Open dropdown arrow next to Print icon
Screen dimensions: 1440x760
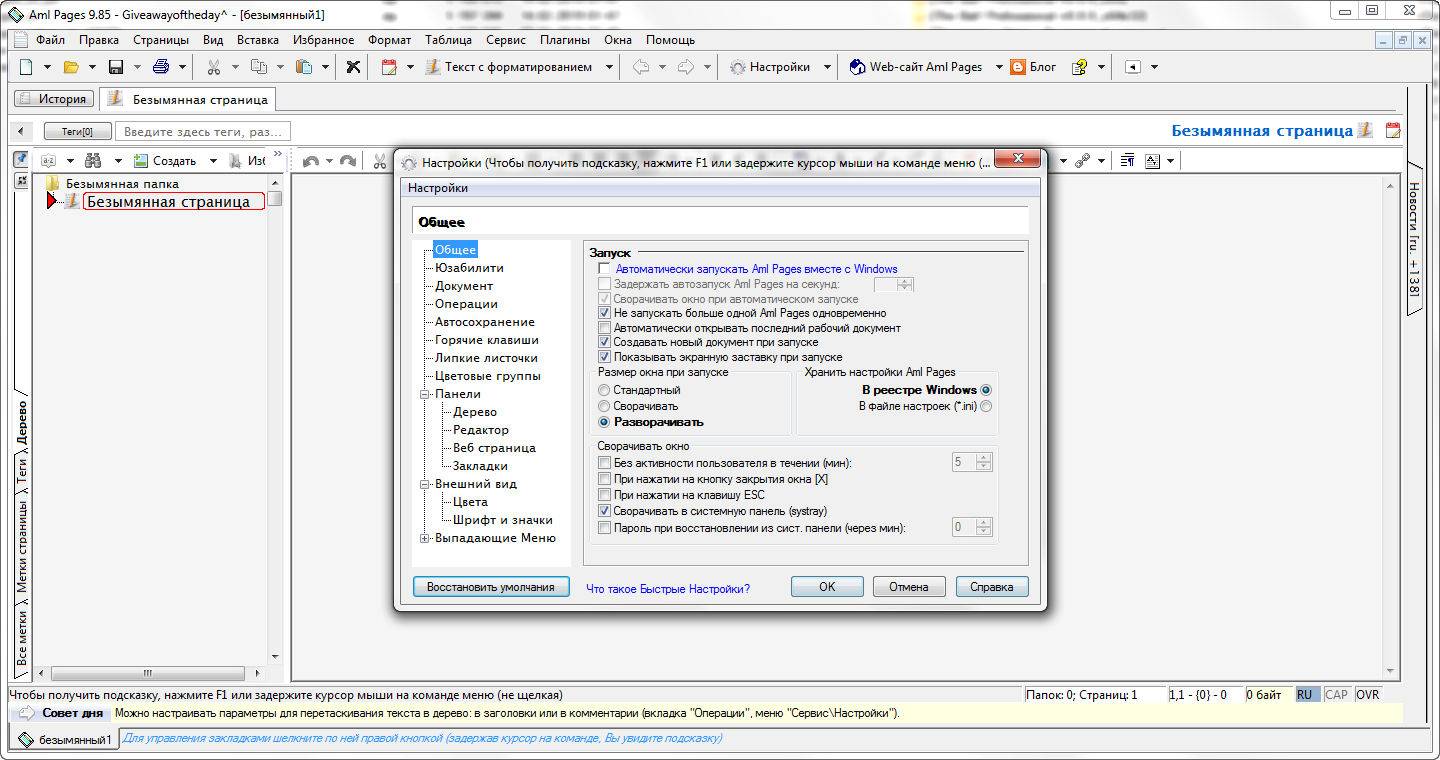point(183,67)
